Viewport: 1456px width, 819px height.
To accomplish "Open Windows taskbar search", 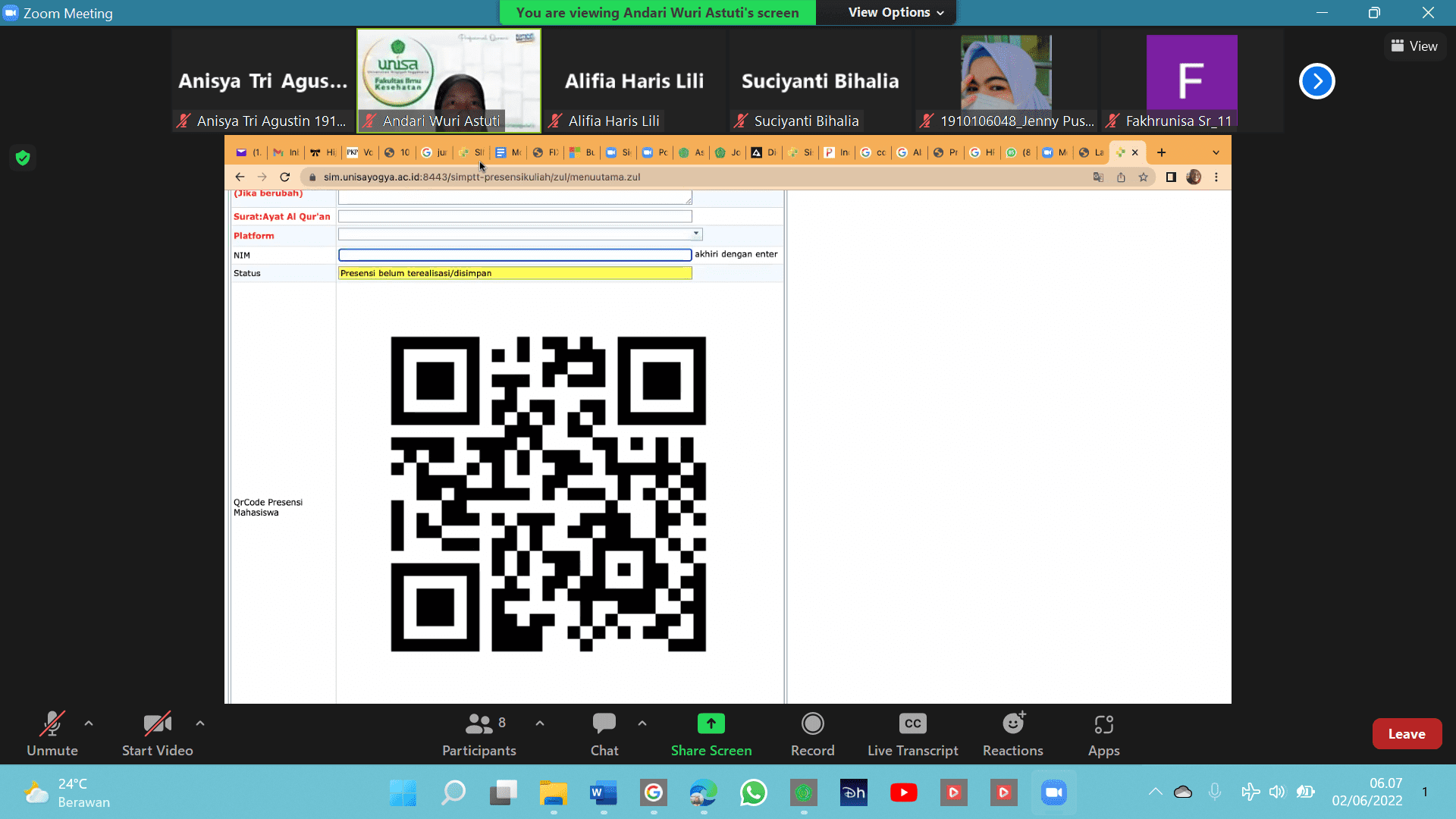I will click(x=453, y=793).
